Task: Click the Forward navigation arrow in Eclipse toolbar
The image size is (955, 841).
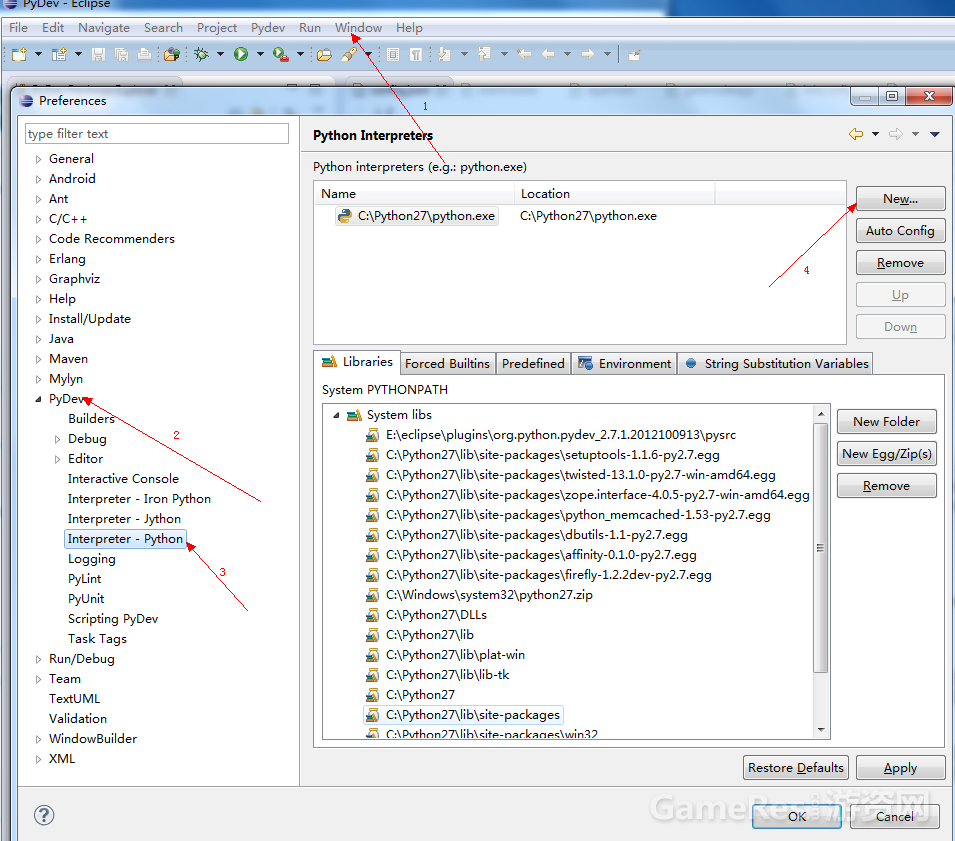Action: [588, 54]
